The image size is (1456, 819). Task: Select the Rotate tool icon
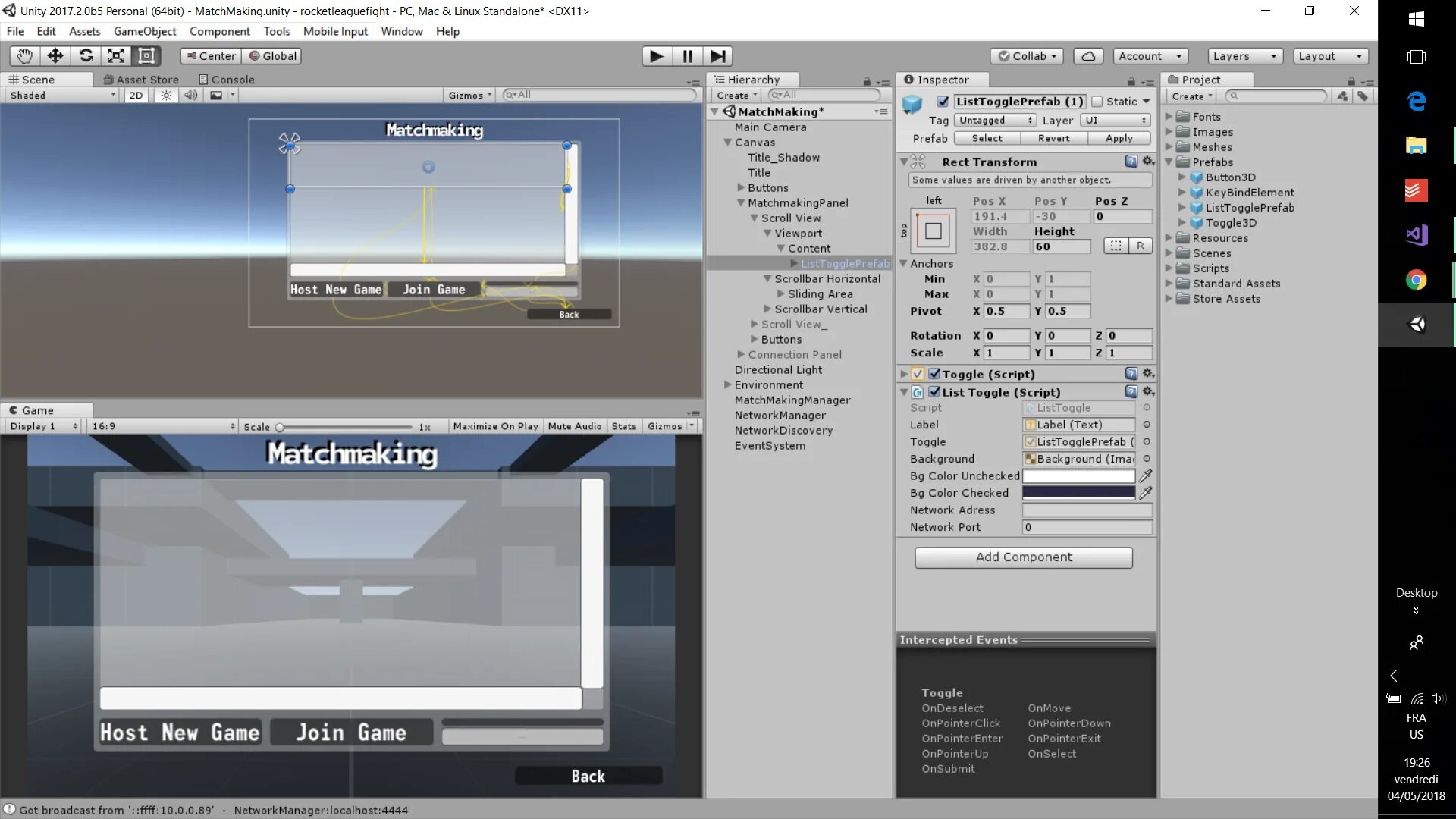86,56
